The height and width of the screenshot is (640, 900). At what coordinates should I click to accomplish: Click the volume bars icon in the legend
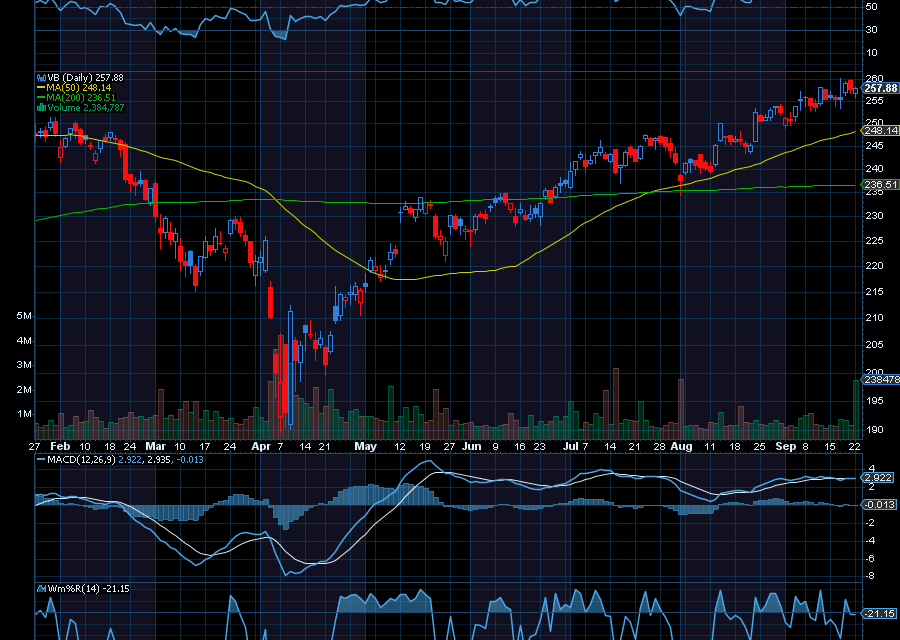click(41, 108)
